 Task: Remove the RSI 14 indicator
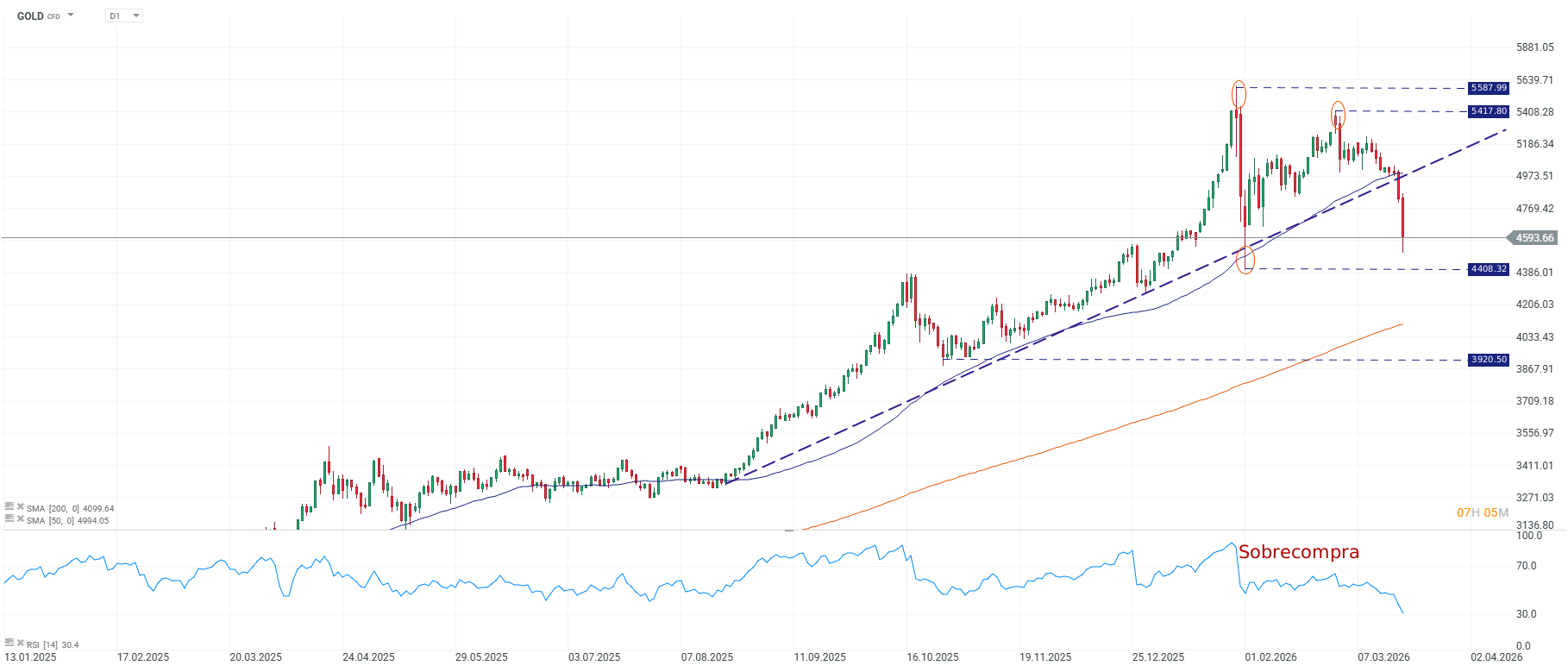[x=20, y=644]
